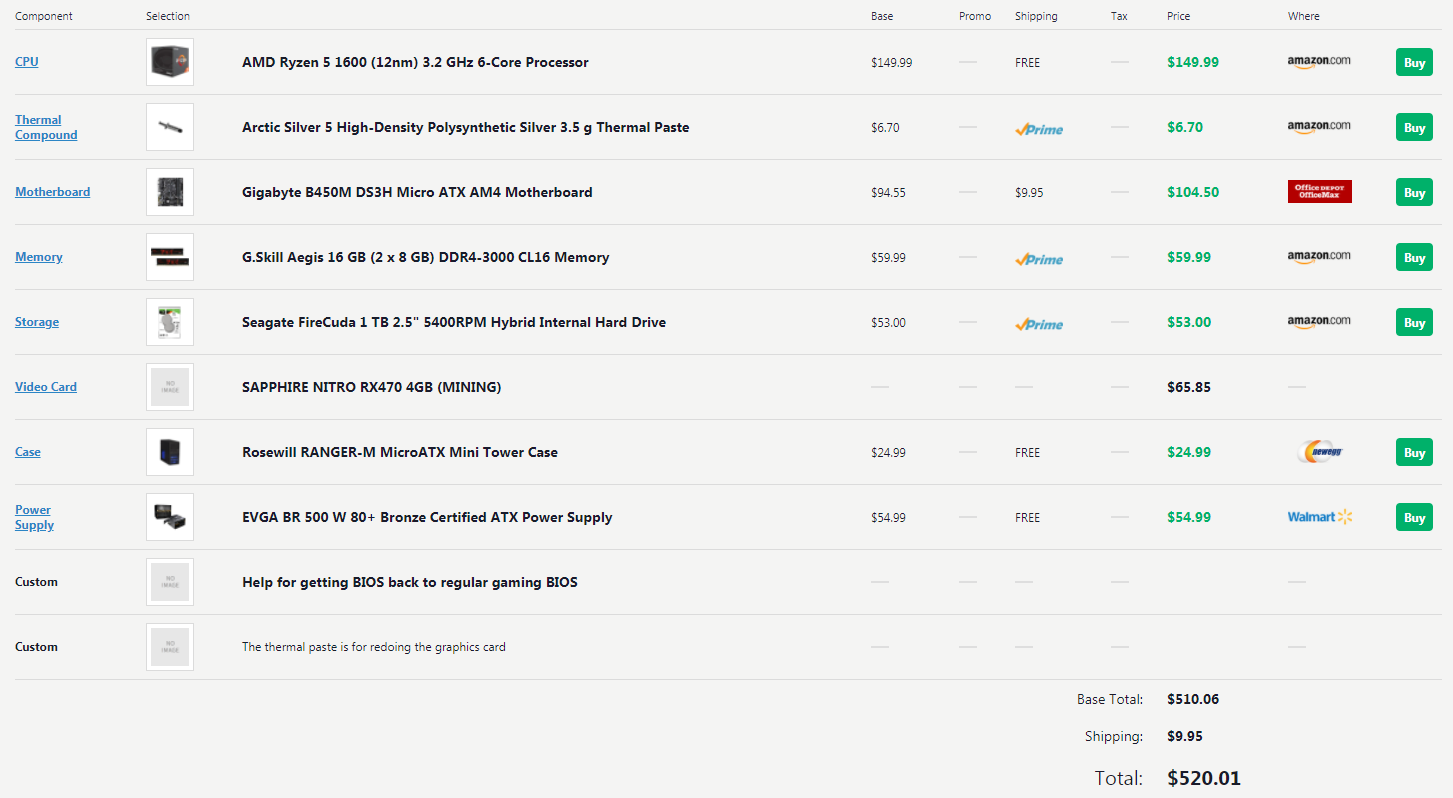Open the Memory component link
The image size is (1453, 798).
(x=39, y=257)
